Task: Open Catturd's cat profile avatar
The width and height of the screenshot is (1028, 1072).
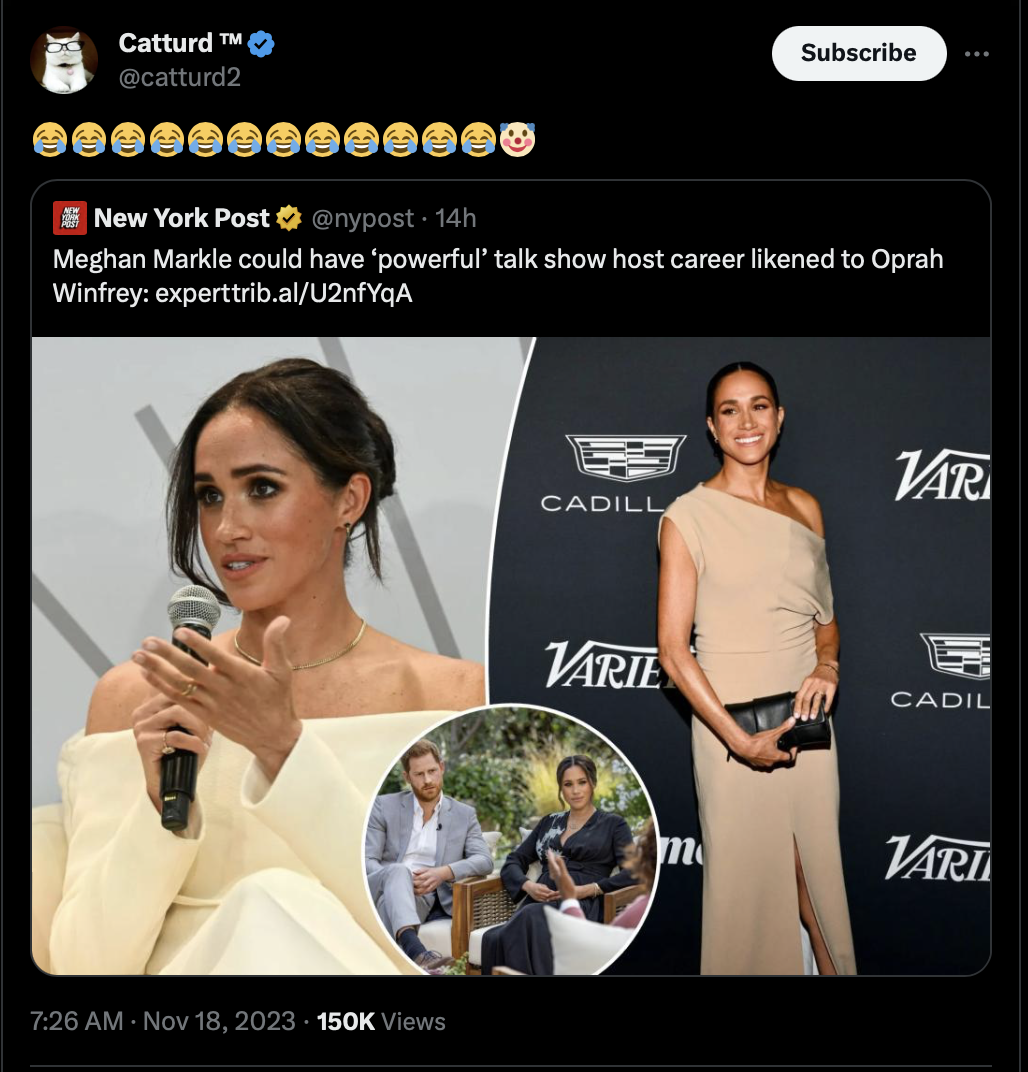Action: coord(64,60)
